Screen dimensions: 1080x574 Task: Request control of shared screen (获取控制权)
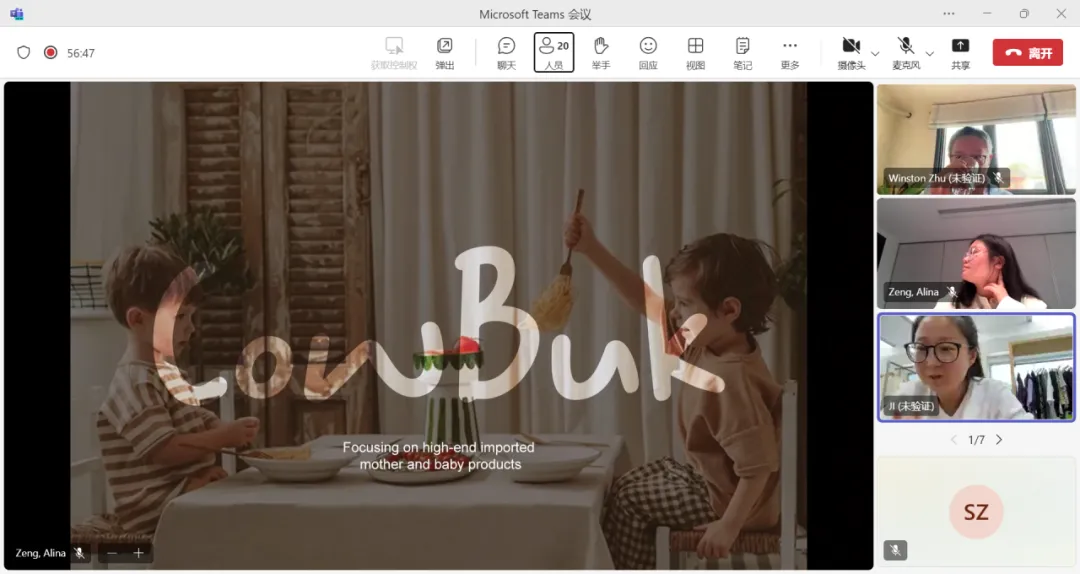pyautogui.click(x=394, y=53)
